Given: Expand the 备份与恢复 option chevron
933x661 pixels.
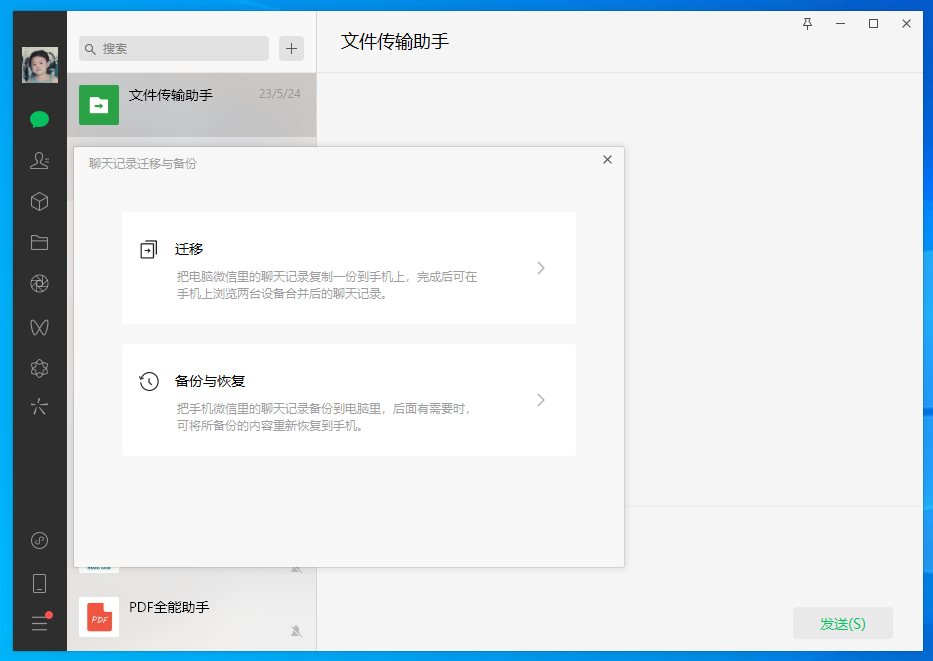Looking at the screenshot, I should 541,399.
